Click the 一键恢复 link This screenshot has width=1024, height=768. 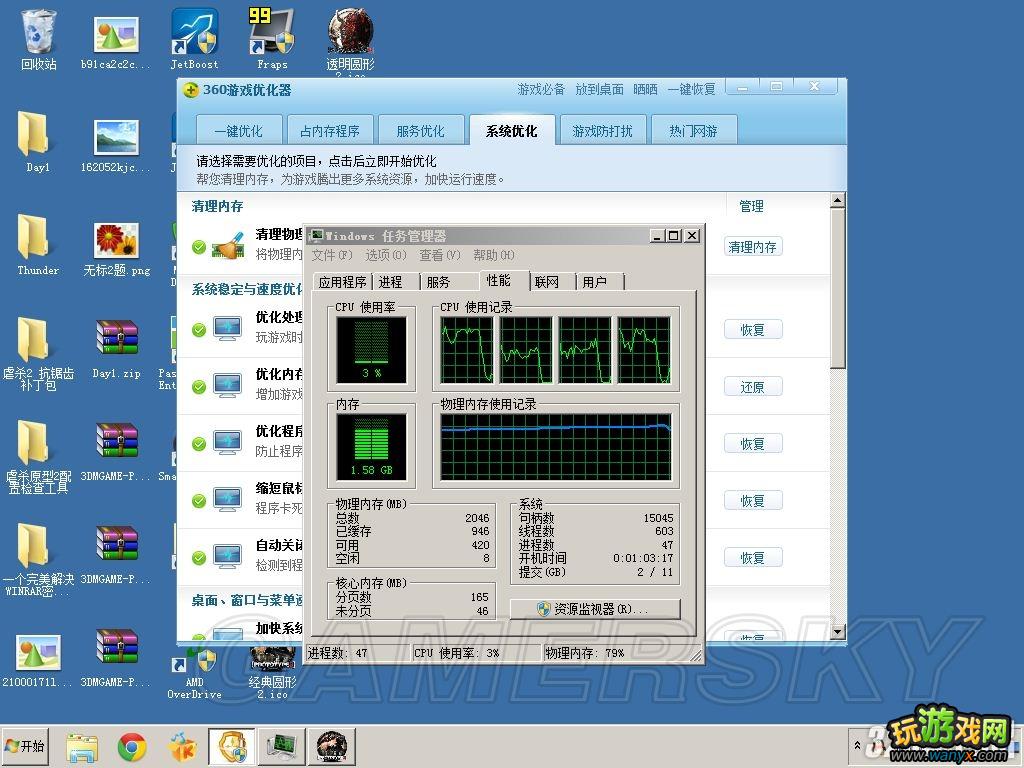pyautogui.click(x=691, y=89)
